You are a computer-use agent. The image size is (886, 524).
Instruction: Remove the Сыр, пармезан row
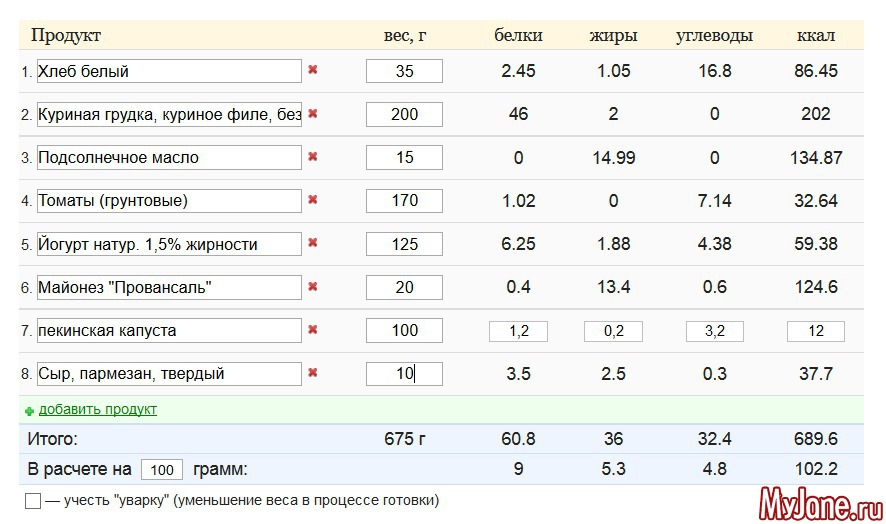(x=313, y=373)
